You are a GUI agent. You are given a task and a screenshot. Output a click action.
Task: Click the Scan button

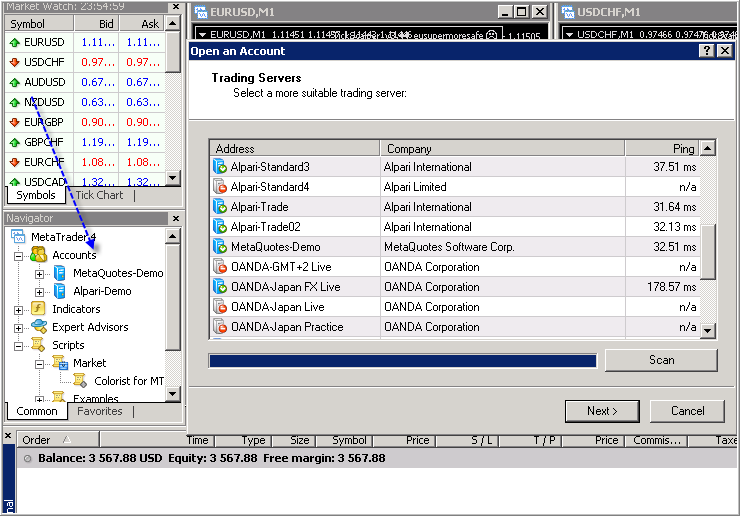(661, 360)
